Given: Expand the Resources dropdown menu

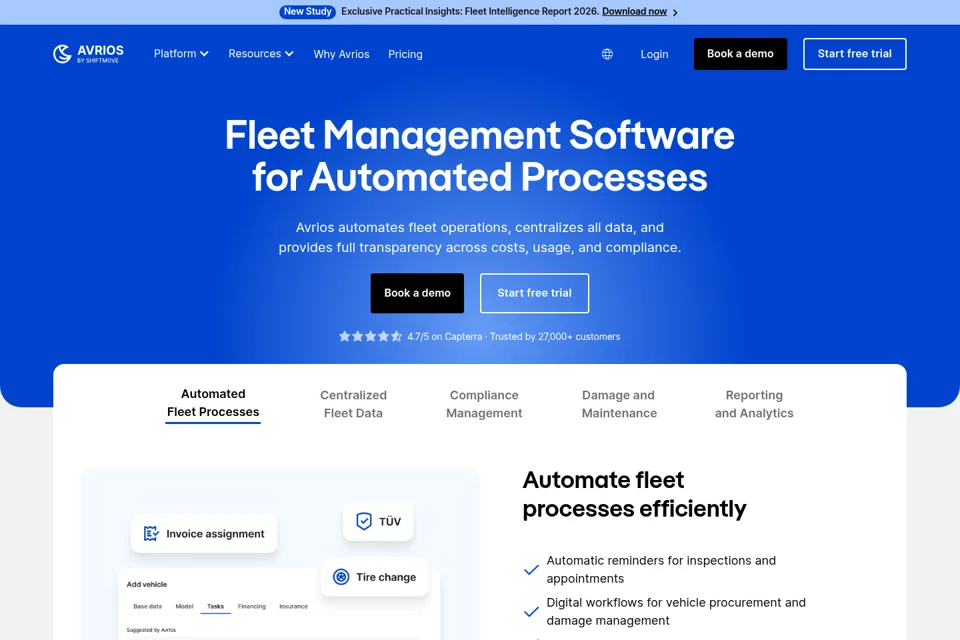Looking at the screenshot, I should click(x=261, y=54).
